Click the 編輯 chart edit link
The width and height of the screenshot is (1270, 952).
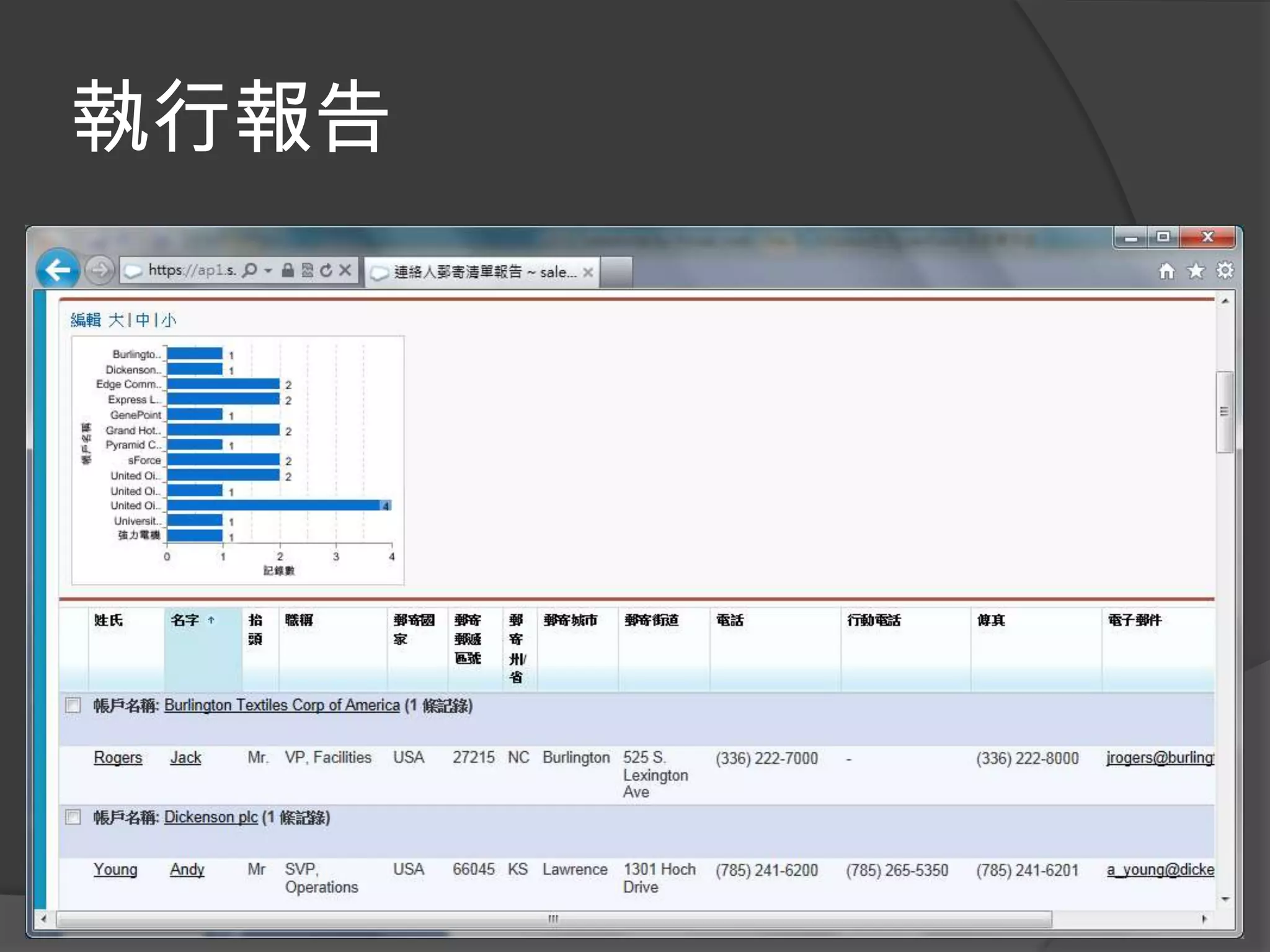[86, 320]
